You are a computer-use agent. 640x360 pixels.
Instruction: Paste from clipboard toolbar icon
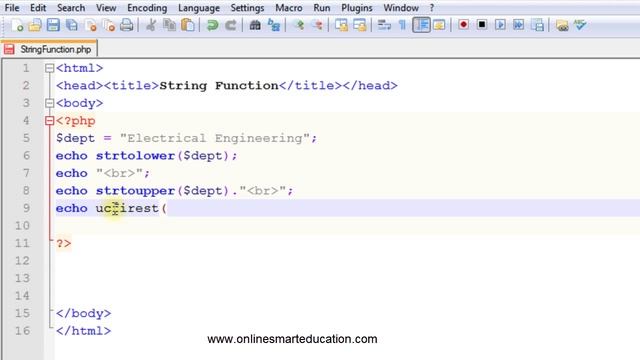tap(187, 25)
